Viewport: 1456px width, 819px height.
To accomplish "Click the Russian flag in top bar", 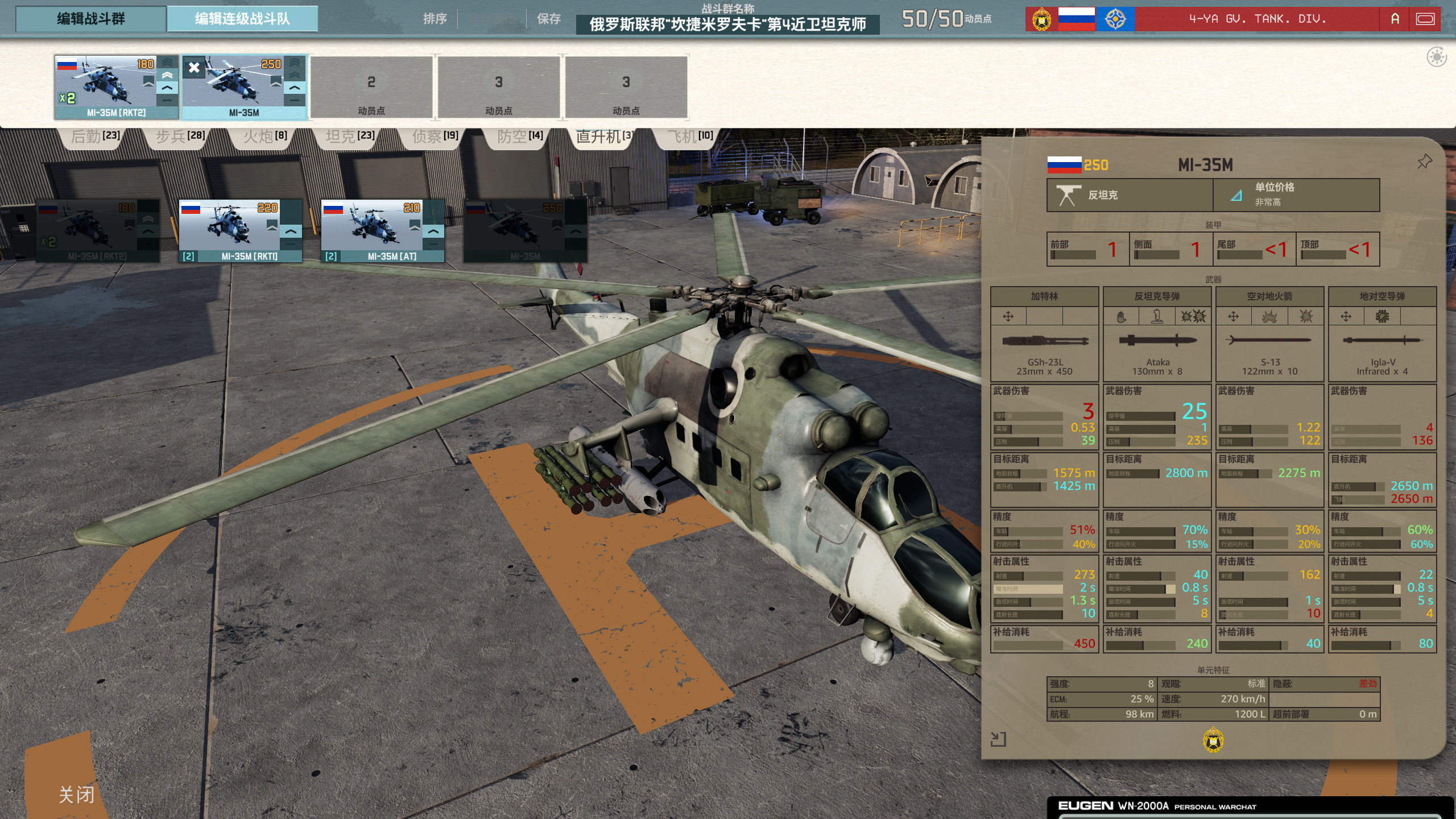I will (x=1076, y=19).
